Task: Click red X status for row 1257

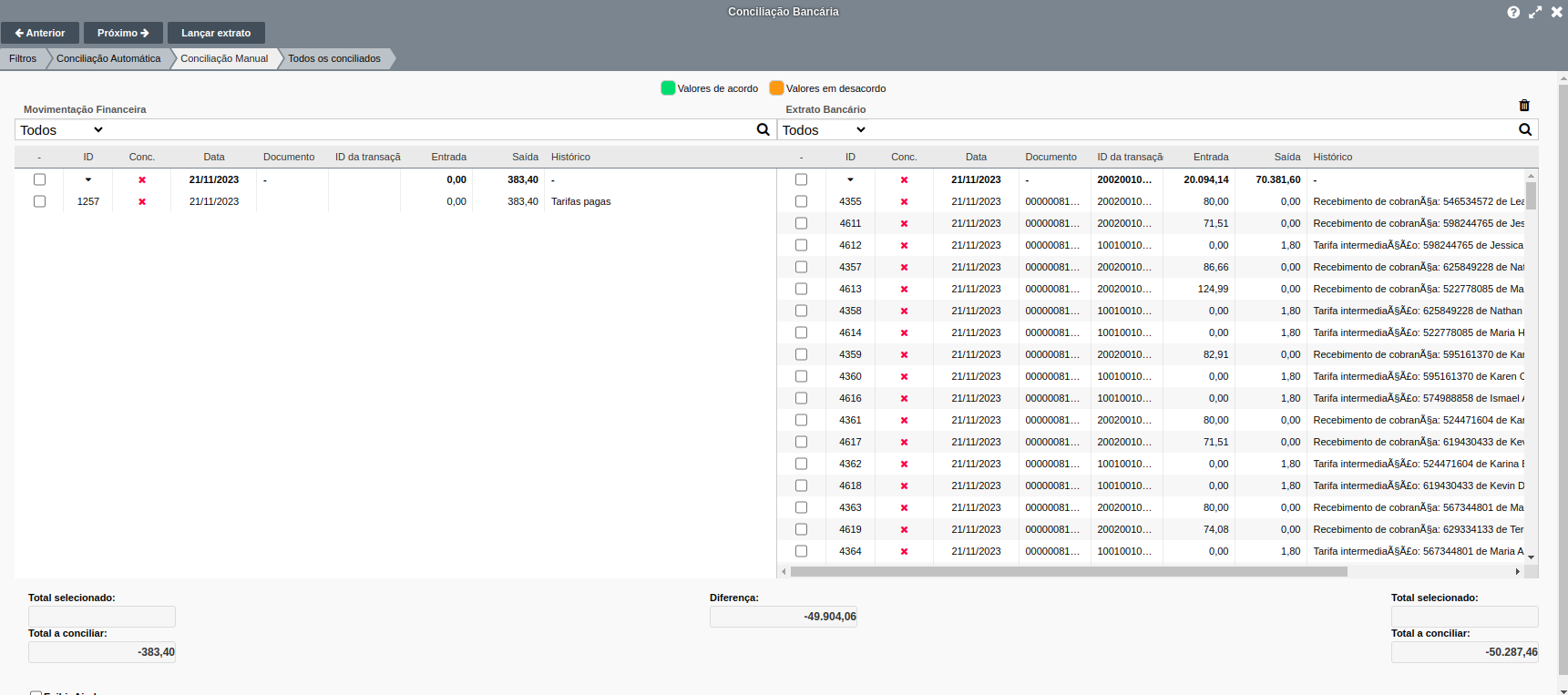Action: pos(142,201)
